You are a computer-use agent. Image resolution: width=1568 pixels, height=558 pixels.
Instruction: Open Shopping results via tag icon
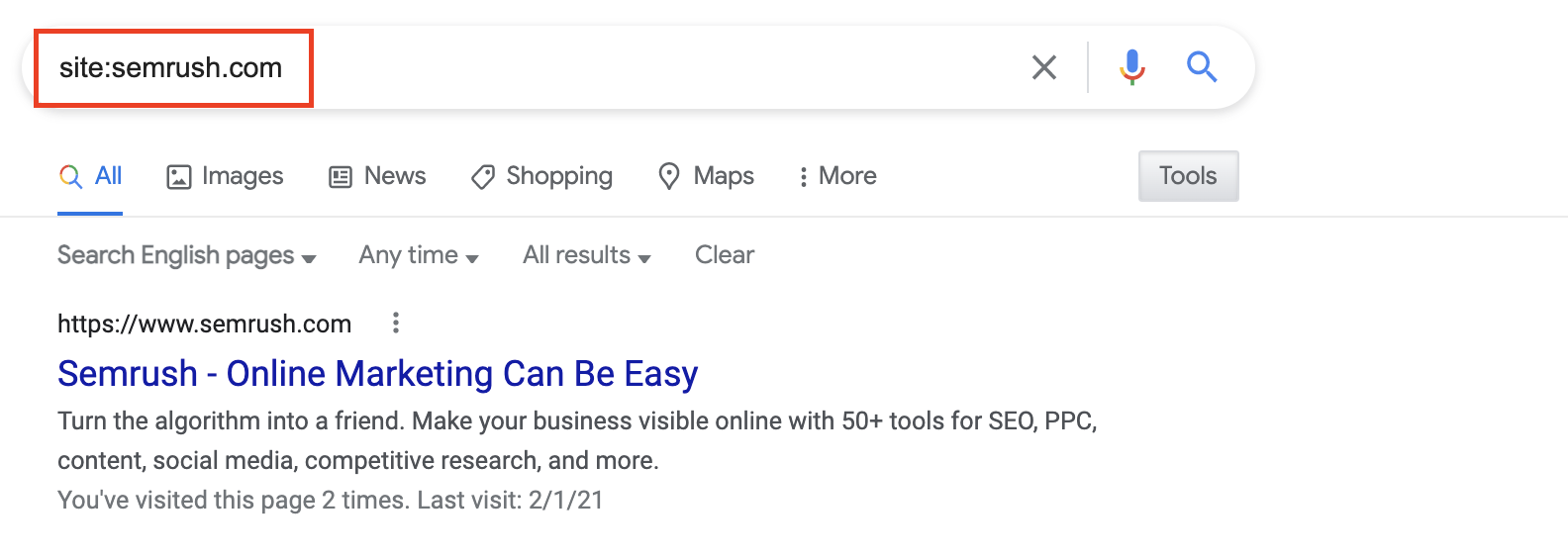pyautogui.click(x=483, y=177)
